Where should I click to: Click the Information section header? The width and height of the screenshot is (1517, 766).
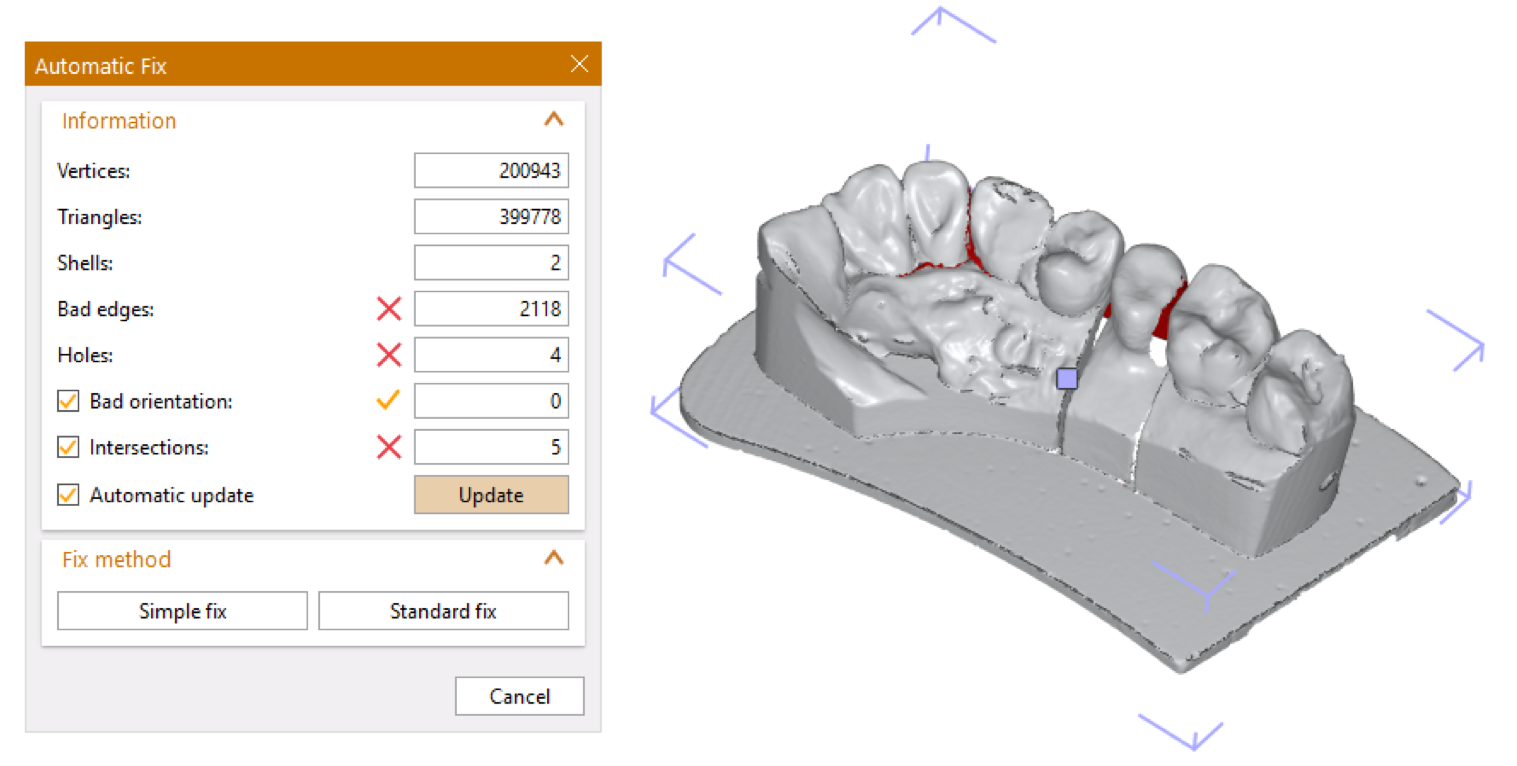click(x=119, y=121)
